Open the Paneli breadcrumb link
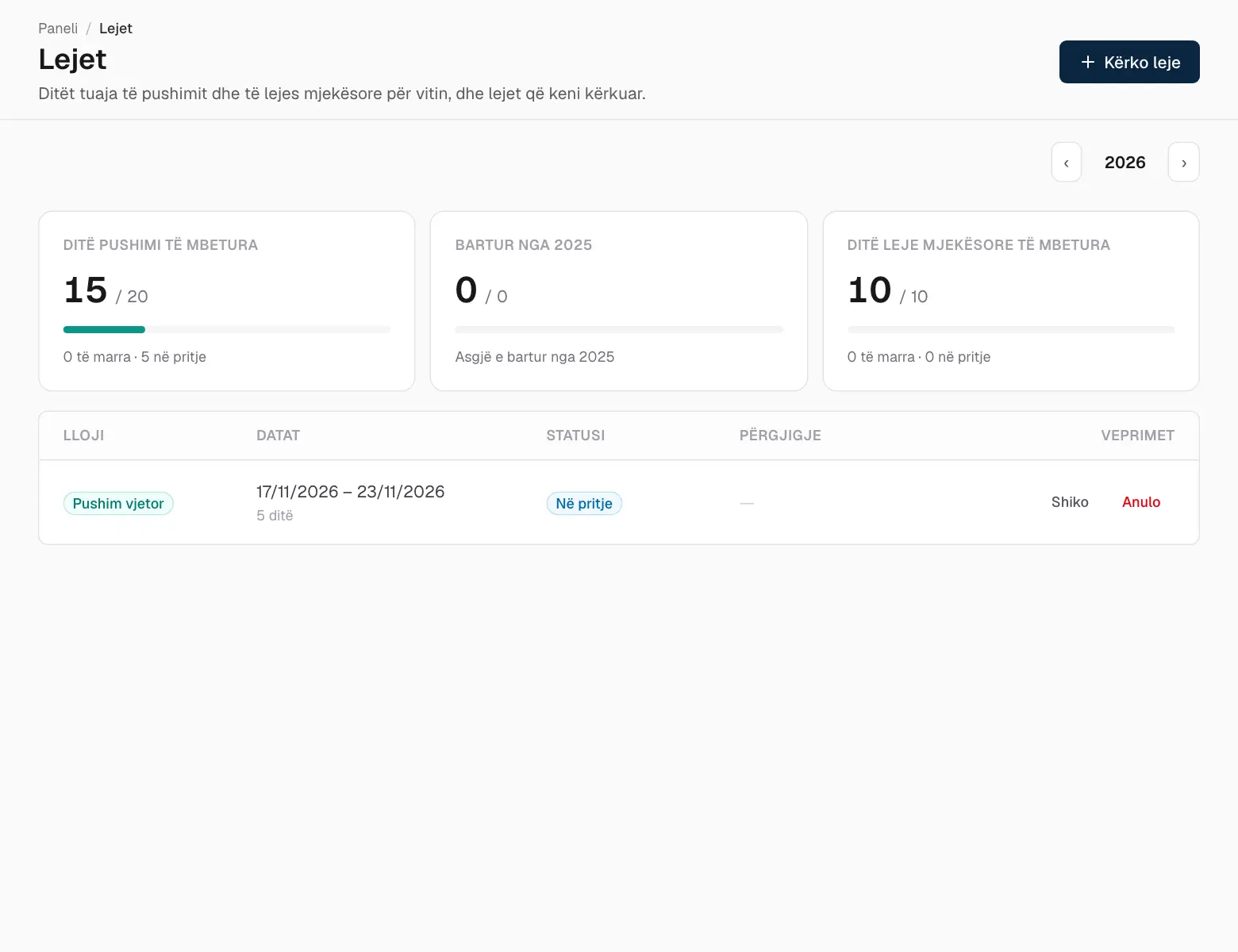The height and width of the screenshot is (952, 1238). point(58,29)
